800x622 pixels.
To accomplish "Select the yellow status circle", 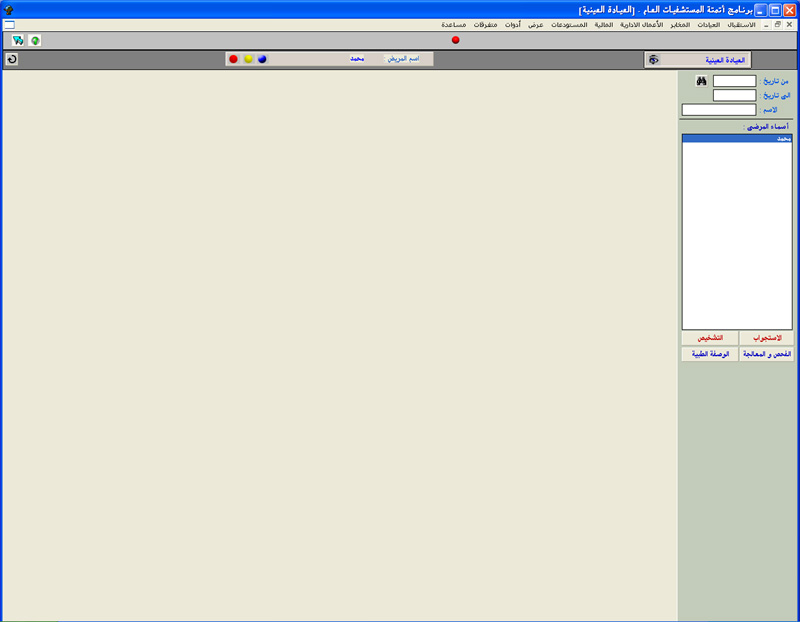I will 248,59.
